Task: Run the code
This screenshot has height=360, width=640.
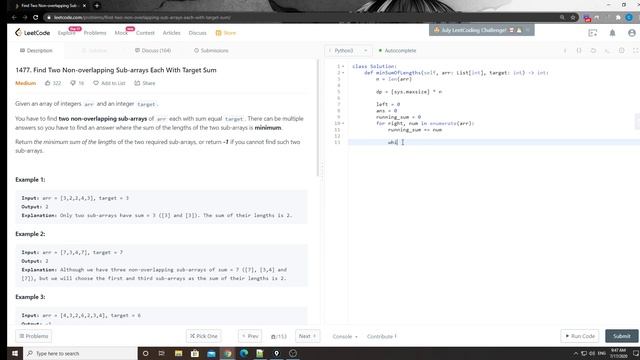Action: (580, 336)
